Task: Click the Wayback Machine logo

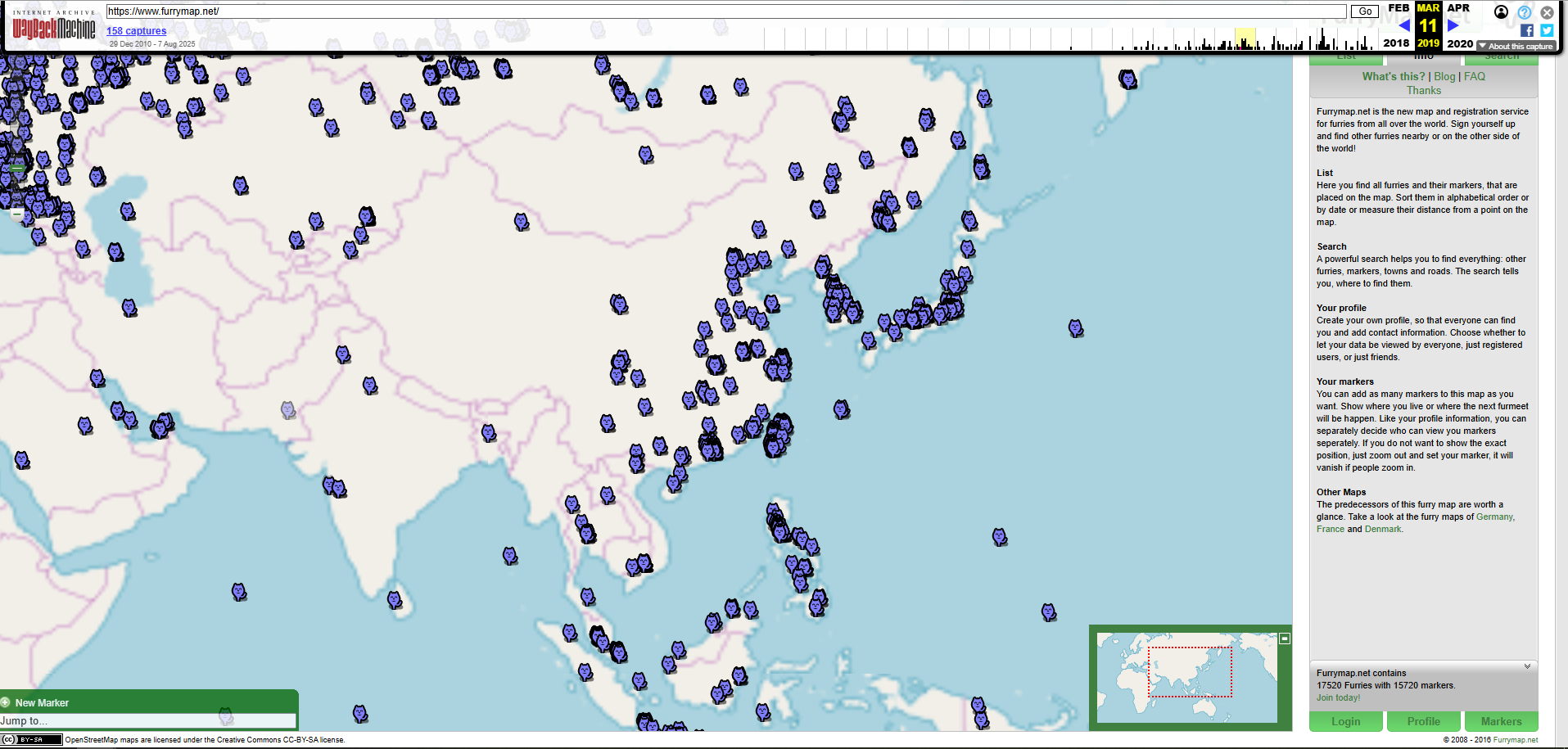Action: [53, 26]
